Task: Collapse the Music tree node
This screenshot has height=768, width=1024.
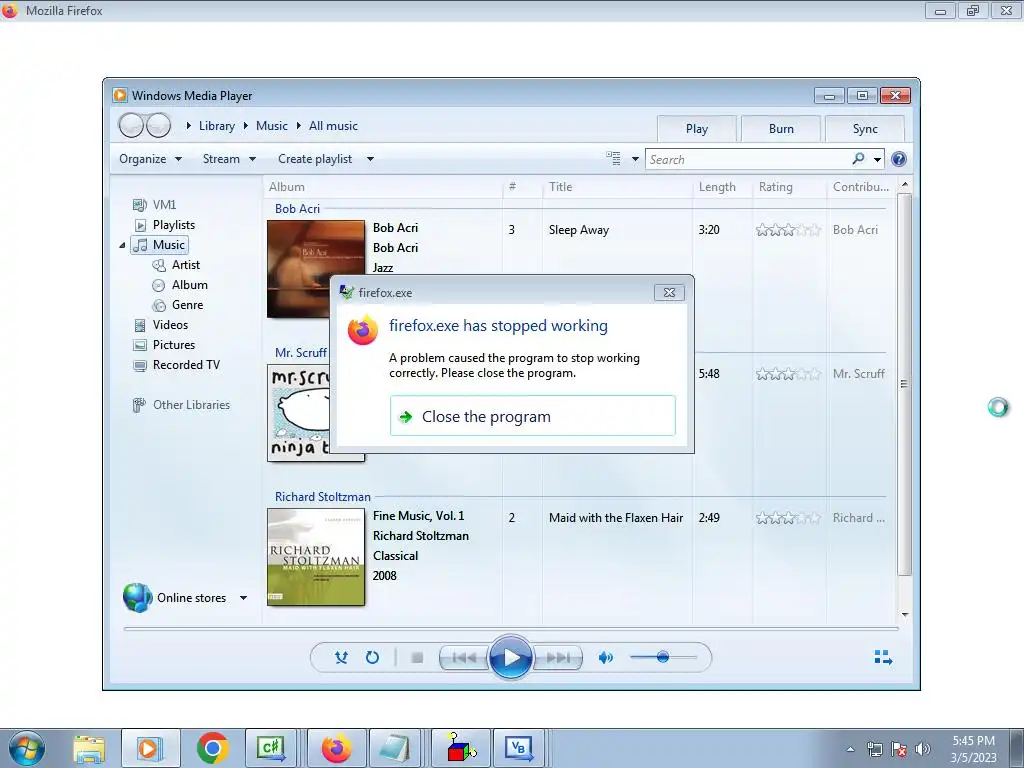Action: [x=122, y=245]
